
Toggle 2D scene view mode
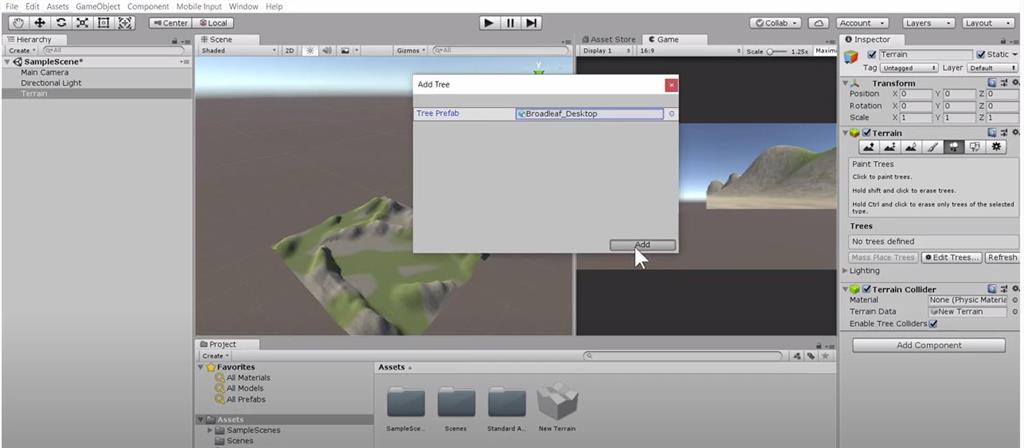click(290, 50)
